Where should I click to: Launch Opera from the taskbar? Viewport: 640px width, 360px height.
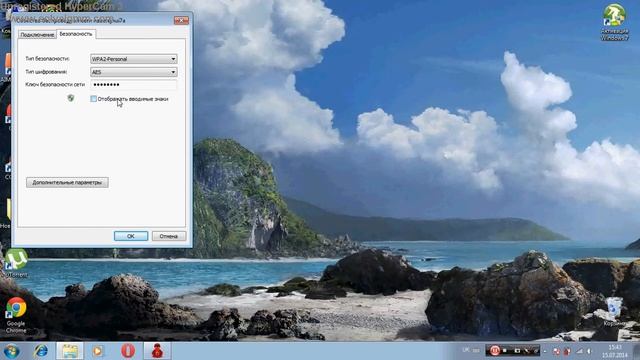click(128, 351)
